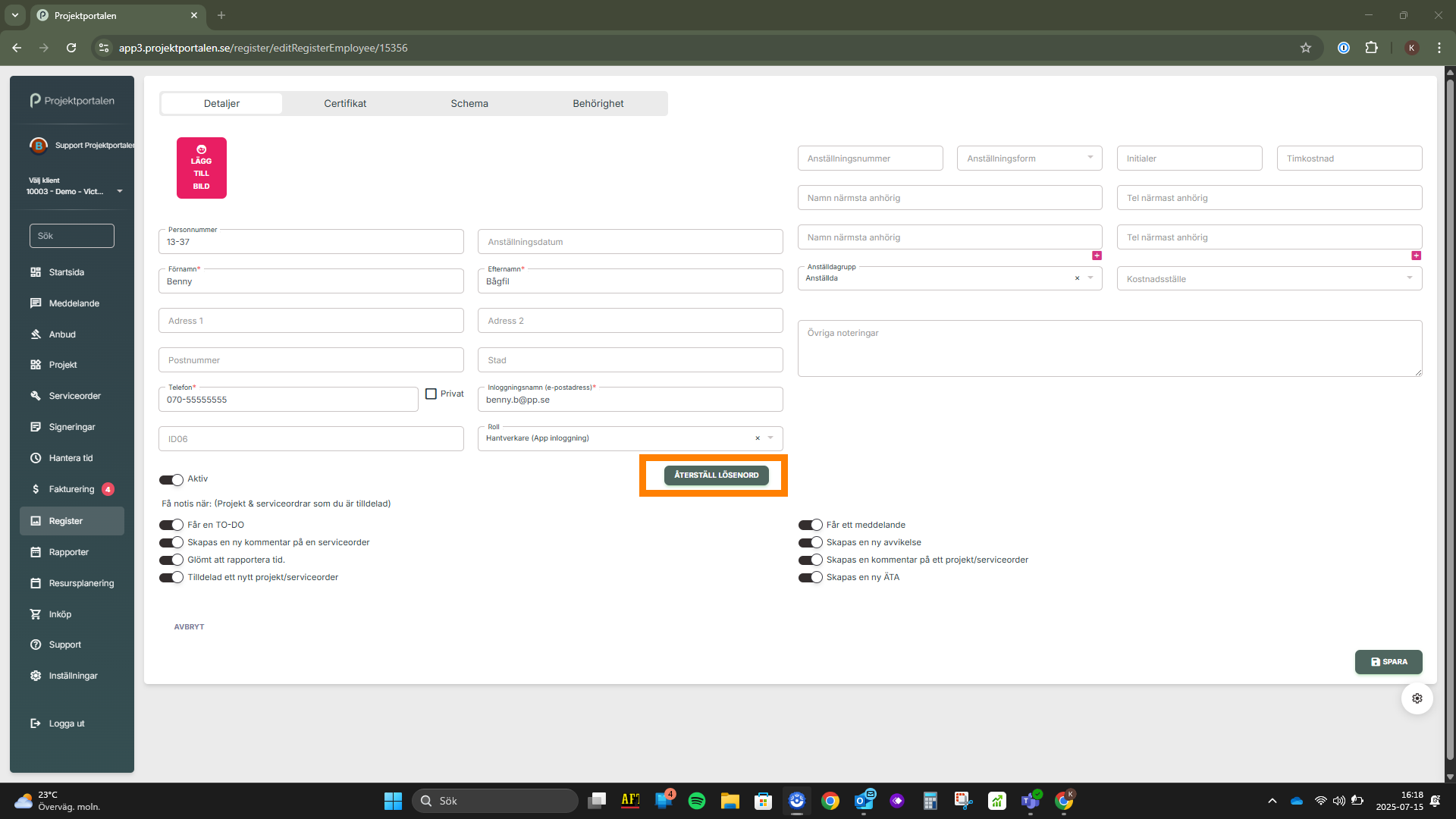Viewport: 1456px width, 819px height.
Task: Open Fakturering in the sidebar
Action: point(71,489)
